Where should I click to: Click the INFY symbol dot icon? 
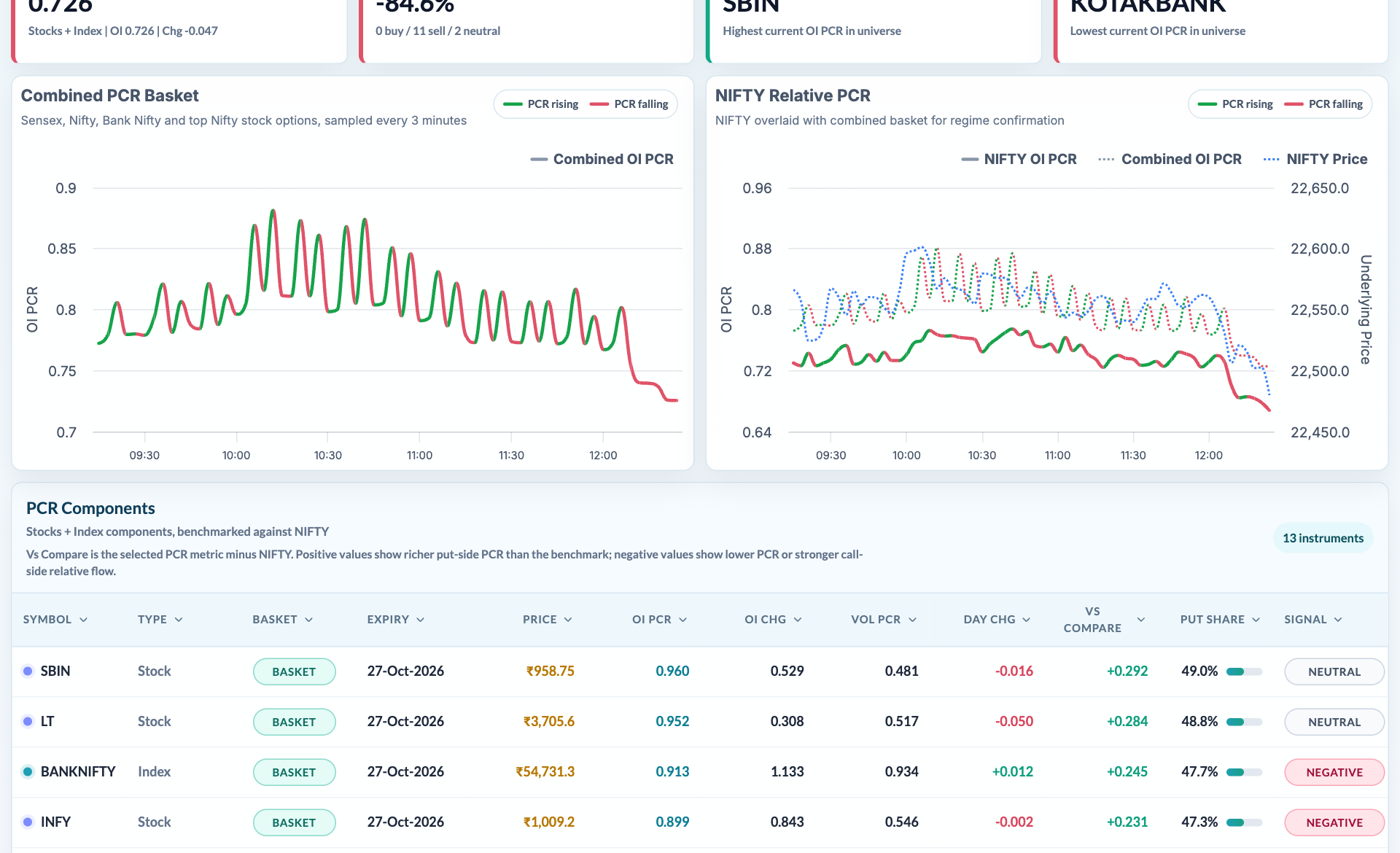pyautogui.click(x=28, y=822)
